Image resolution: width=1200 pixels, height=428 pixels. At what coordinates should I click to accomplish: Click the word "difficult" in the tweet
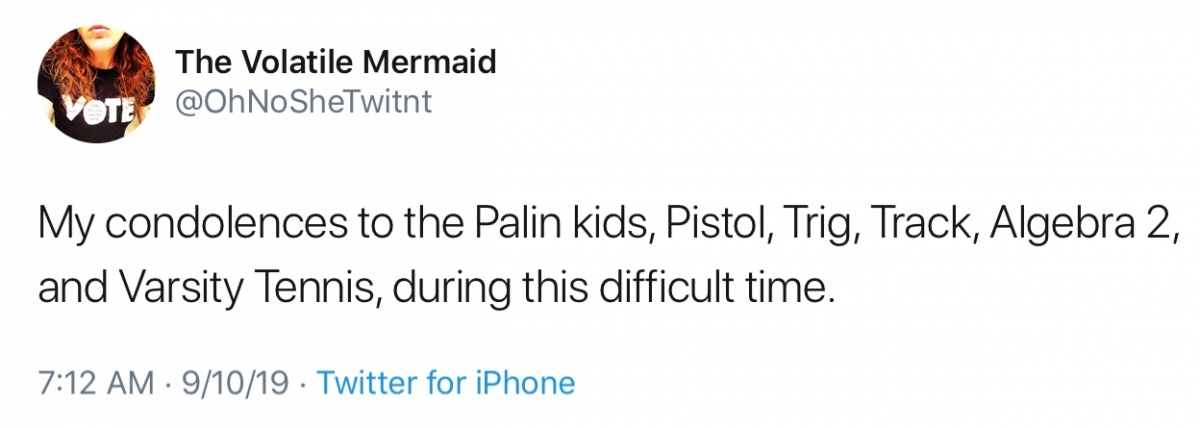(650, 287)
